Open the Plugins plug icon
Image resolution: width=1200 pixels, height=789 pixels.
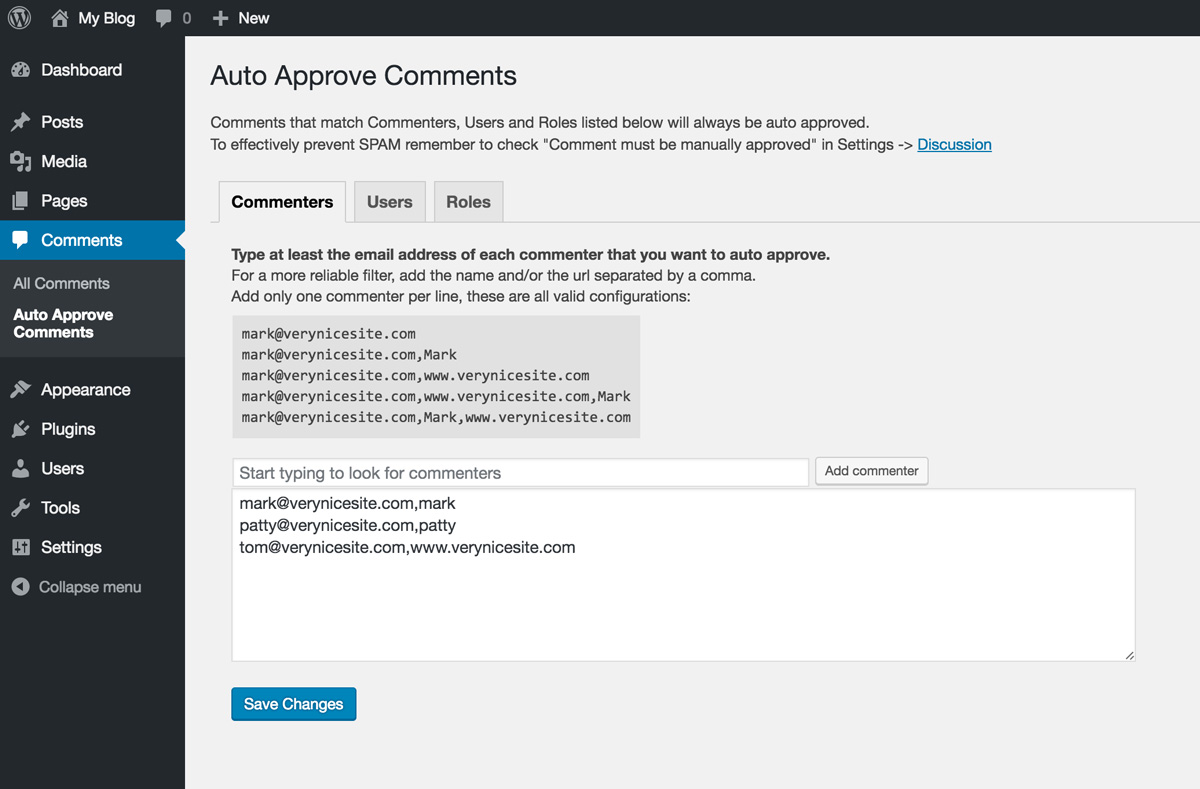click(x=20, y=429)
